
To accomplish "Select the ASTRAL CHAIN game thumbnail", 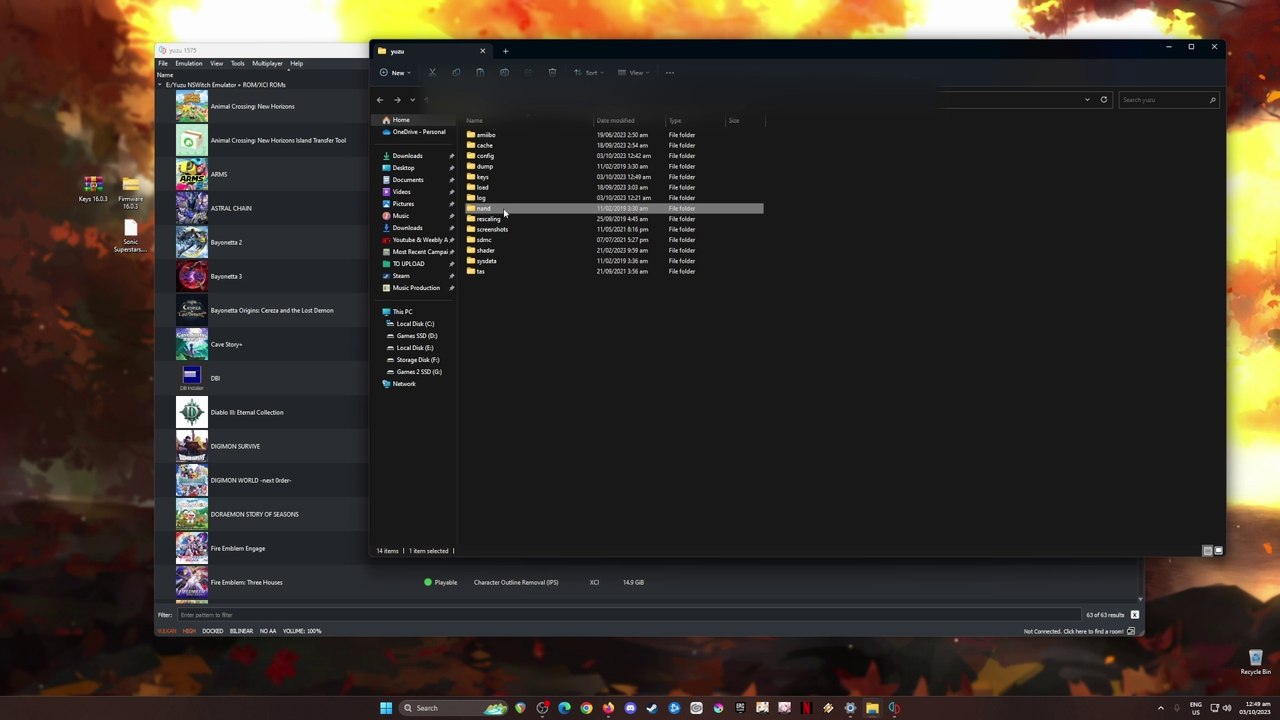I will (192, 209).
